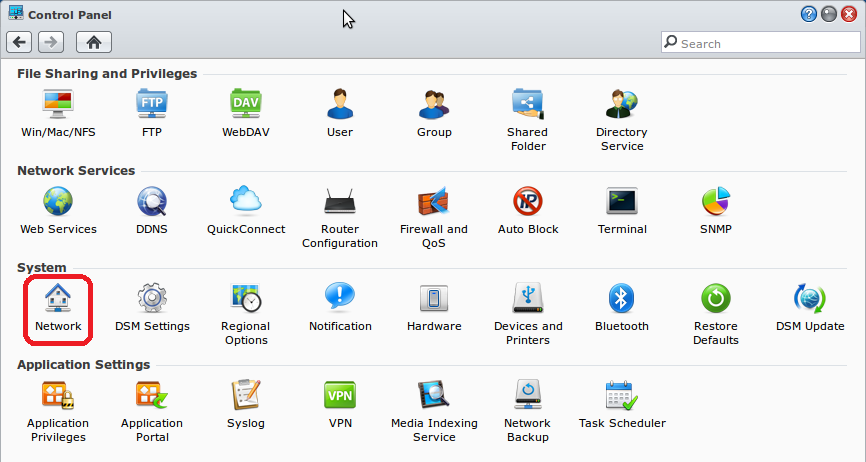Viewport: 866px width, 462px height.
Task: Open the Directory Service icon
Action: click(x=622, y=104)
